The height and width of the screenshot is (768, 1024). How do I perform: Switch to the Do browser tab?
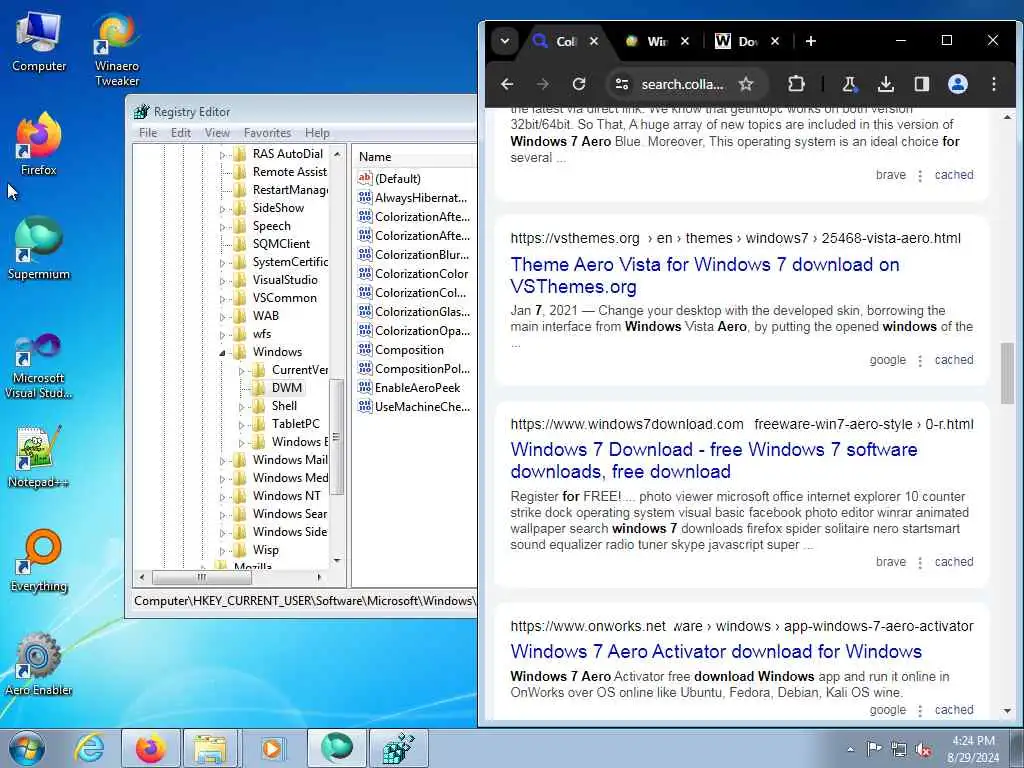(x=747, y=41)
